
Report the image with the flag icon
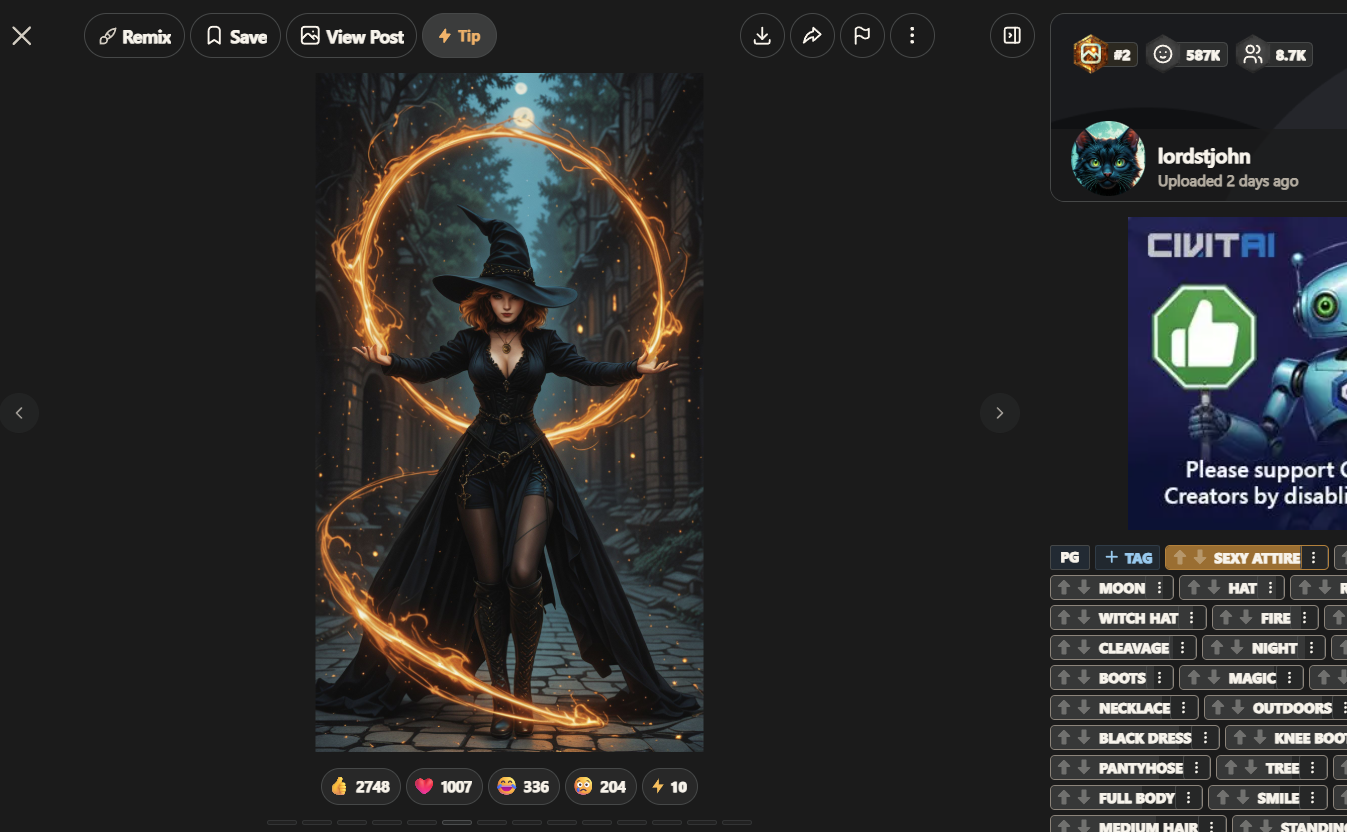coord(862,36)
